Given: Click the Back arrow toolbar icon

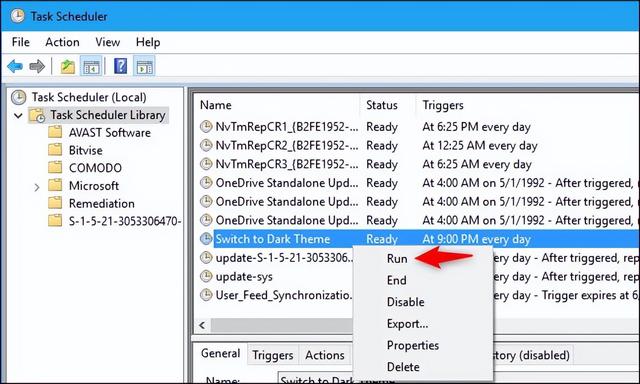Looking at the screenshot, I should point(15,66).
